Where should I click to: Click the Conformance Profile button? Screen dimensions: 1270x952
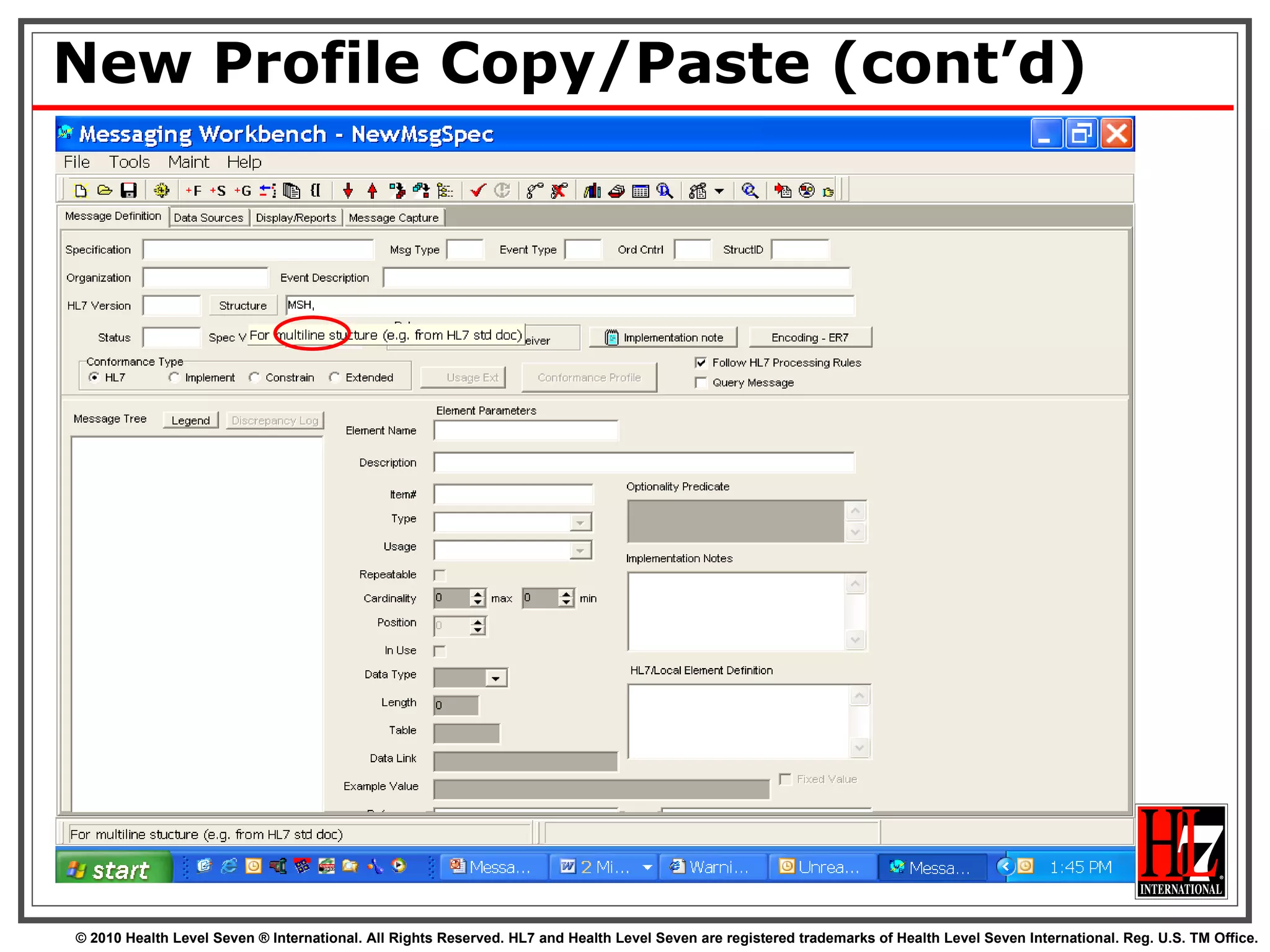click(x=589, y=377)
